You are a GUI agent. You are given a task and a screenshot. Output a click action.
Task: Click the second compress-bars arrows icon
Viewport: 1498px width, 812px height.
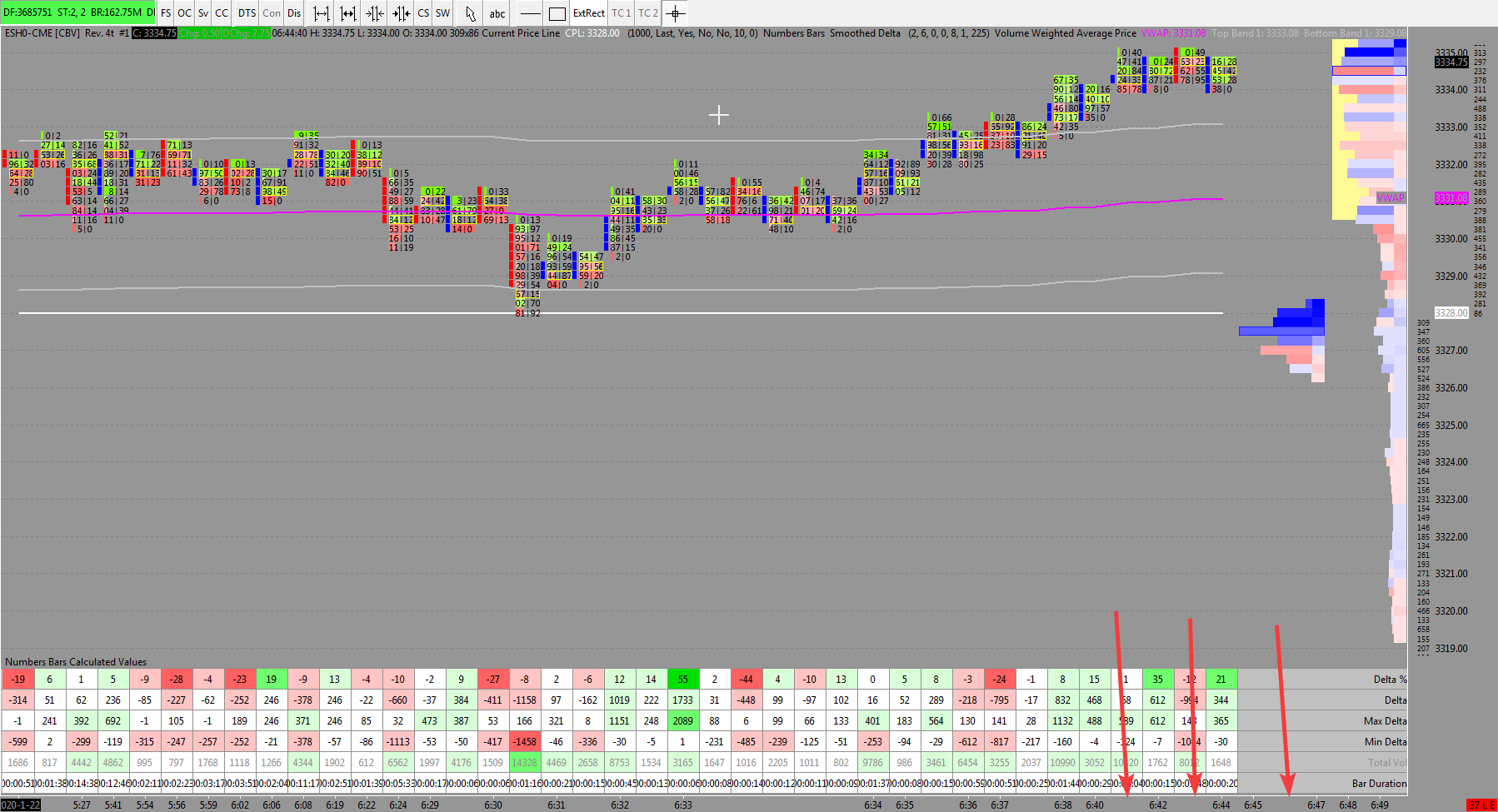click(402, 13)
